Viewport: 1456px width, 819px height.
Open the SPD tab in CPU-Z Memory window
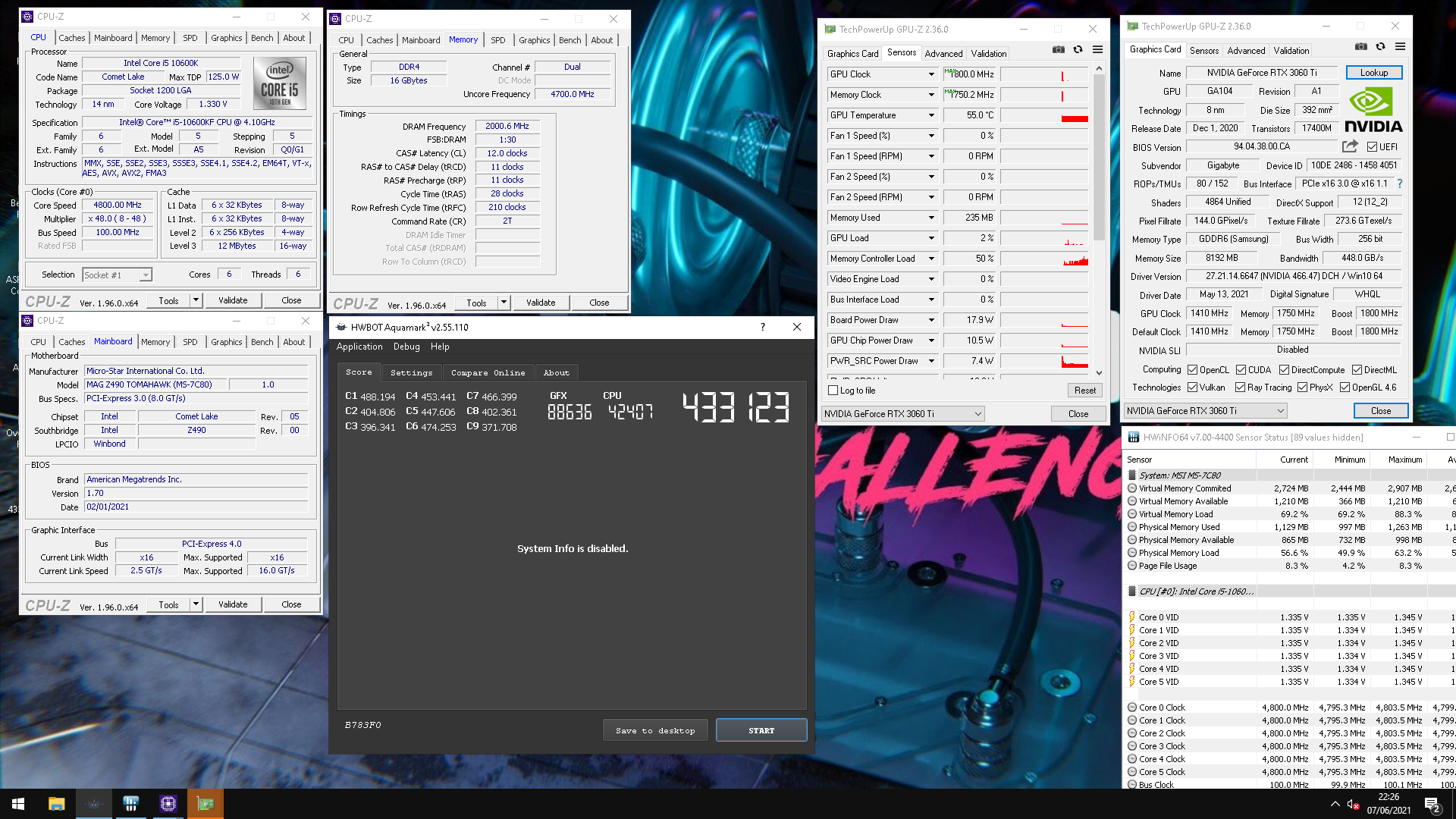(x=497, y=40)
